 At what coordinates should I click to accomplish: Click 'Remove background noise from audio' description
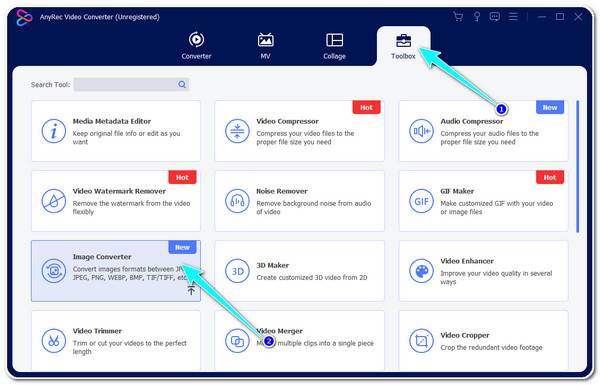(313, 203)
